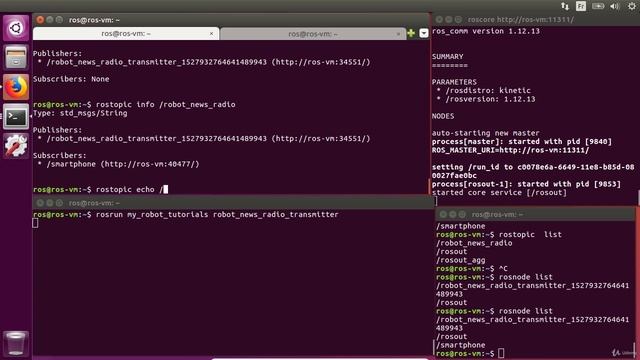
Task: Open the battery status indicator
Action: (x=598, y=6)
